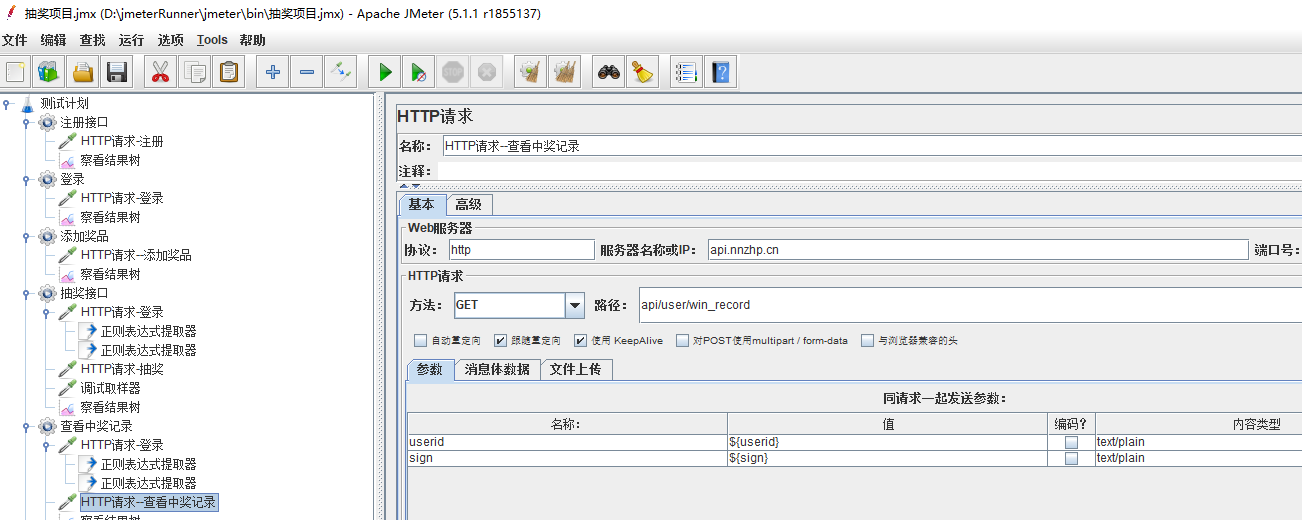Click the grey Stop icon
Image resolution: width=1302 pixels, height=520 pixels.
453,72
